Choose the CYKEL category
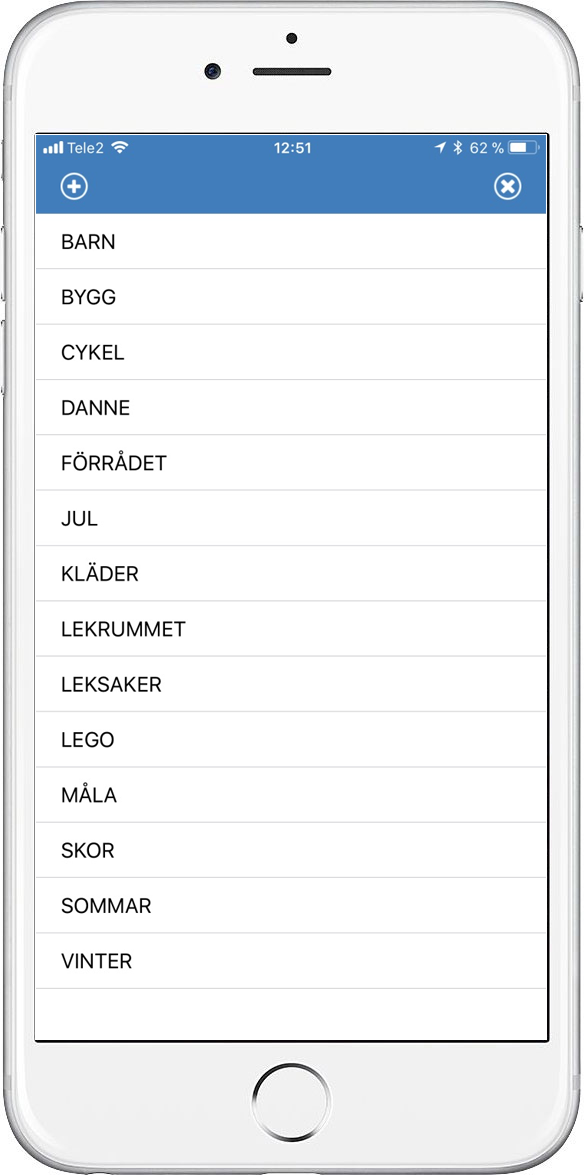This screenshot has height=1175, width=584. [292, 353]
